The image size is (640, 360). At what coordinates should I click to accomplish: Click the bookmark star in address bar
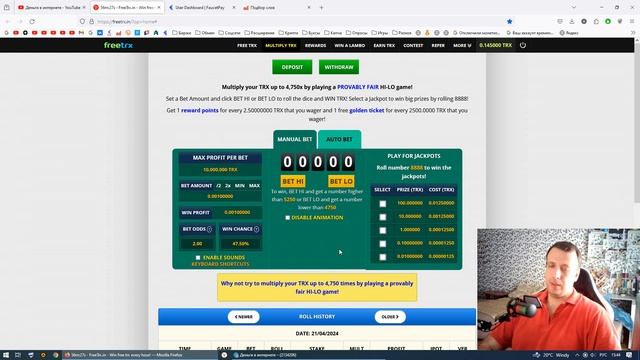tap(509, 21)
